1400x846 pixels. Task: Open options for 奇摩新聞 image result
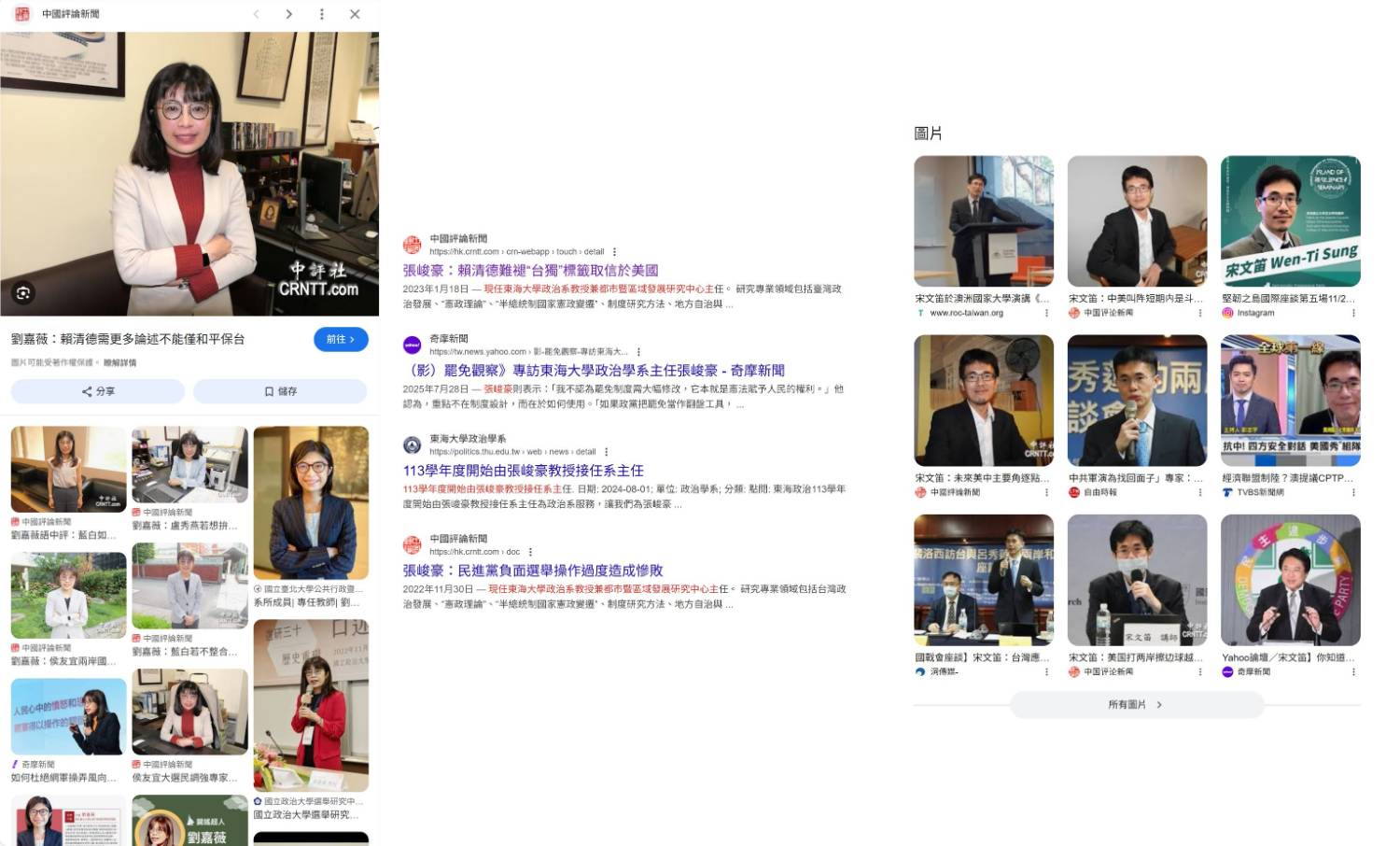pyautogui.click(x=1353, y=671)
